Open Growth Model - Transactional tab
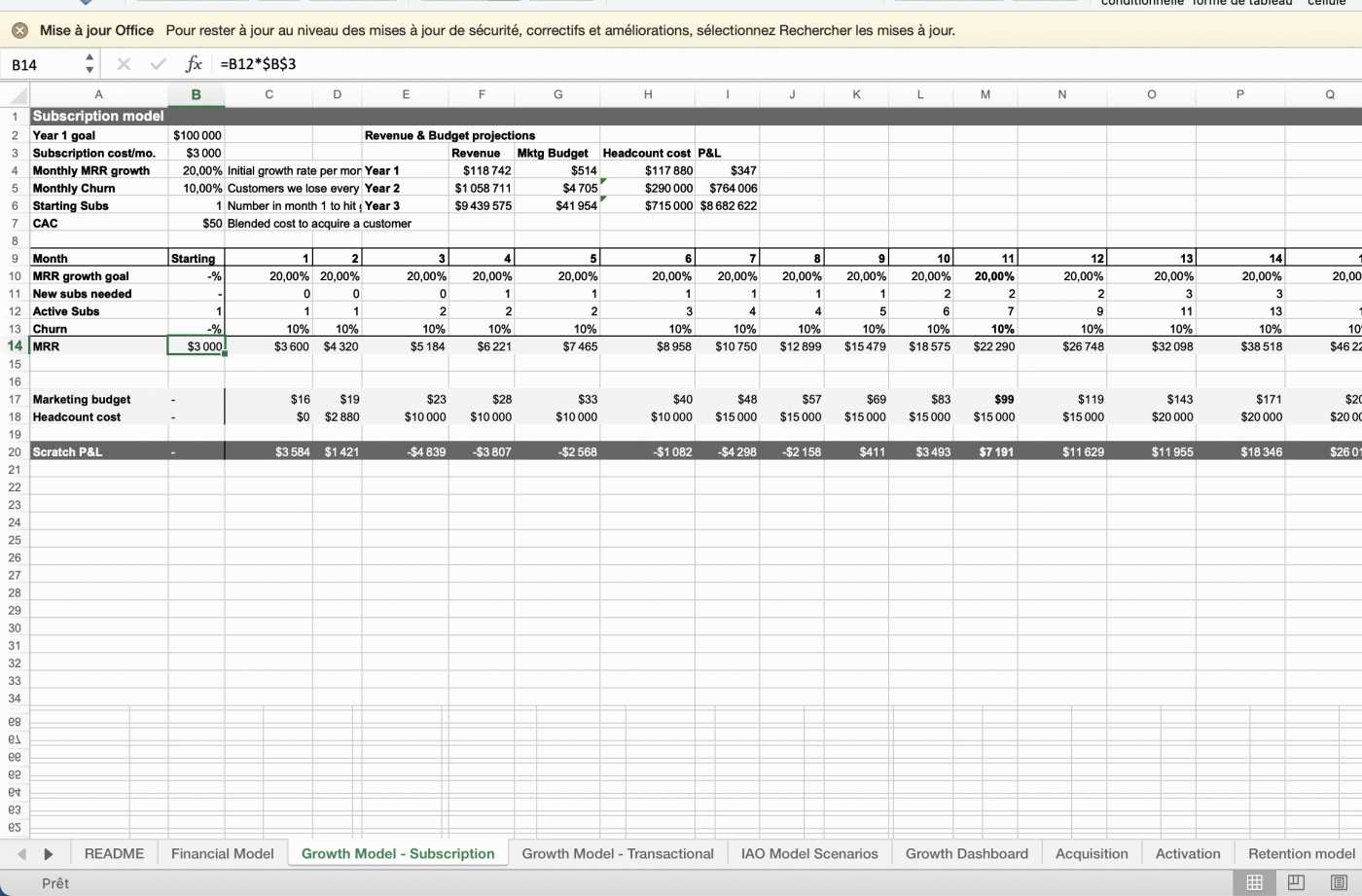Screen dimensions: 1362x896 point(617,853)
